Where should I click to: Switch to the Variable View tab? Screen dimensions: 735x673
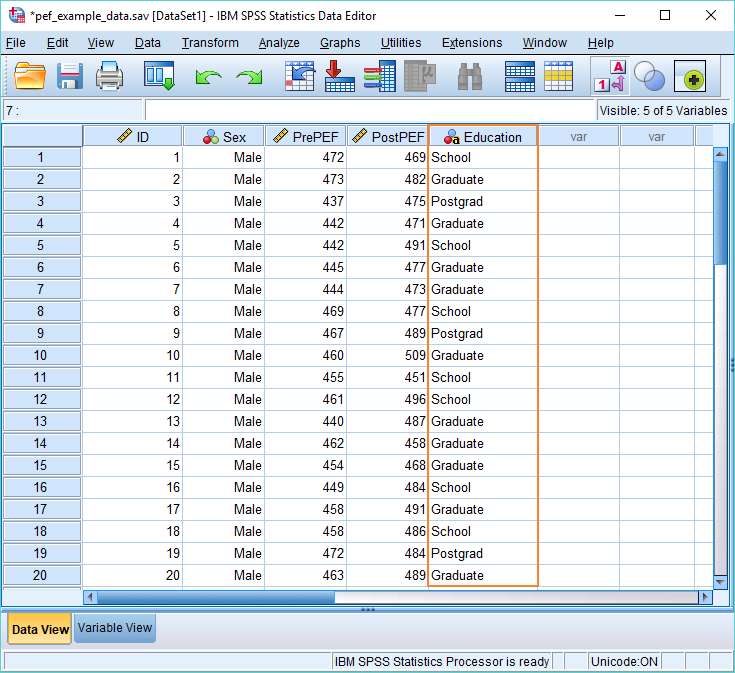[x=115, y=628]
